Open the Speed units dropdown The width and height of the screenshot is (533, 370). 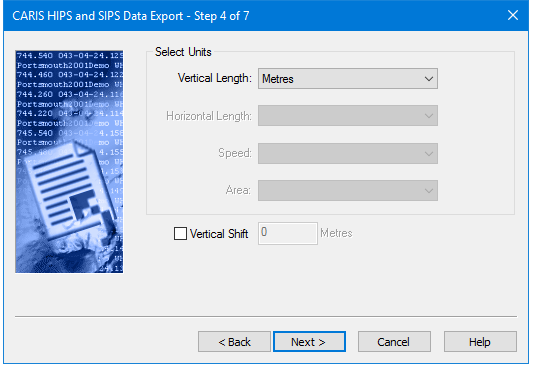pyautogui.click(x=348, y=153)
